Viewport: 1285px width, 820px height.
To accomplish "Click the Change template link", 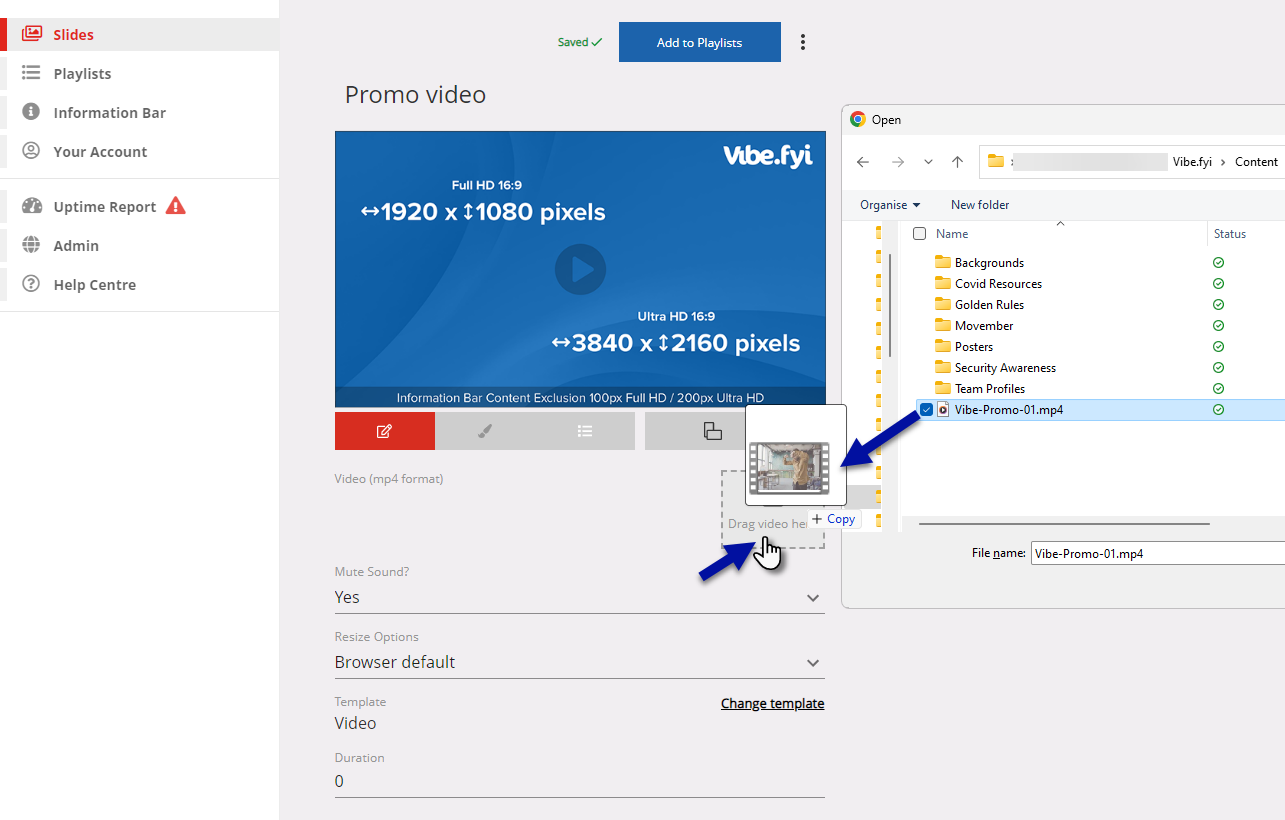I will click(x=772, y=703).
